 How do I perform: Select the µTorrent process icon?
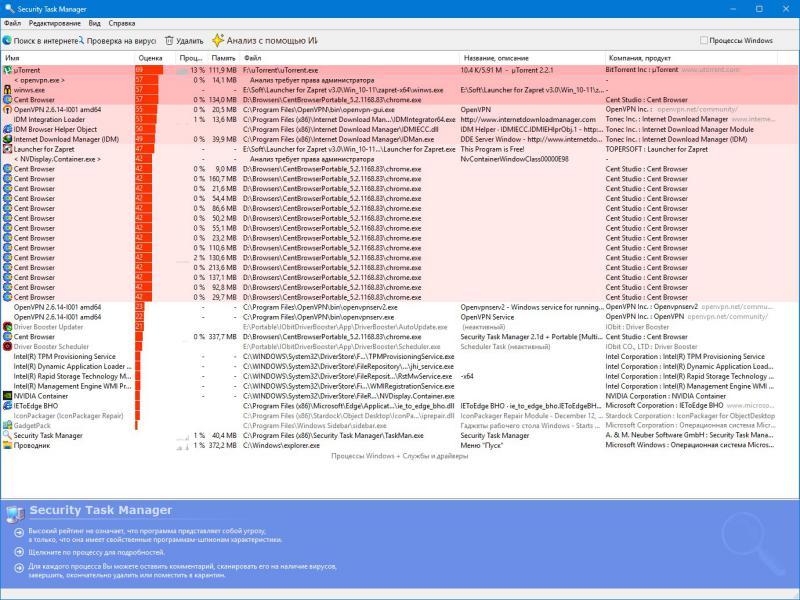7,71
